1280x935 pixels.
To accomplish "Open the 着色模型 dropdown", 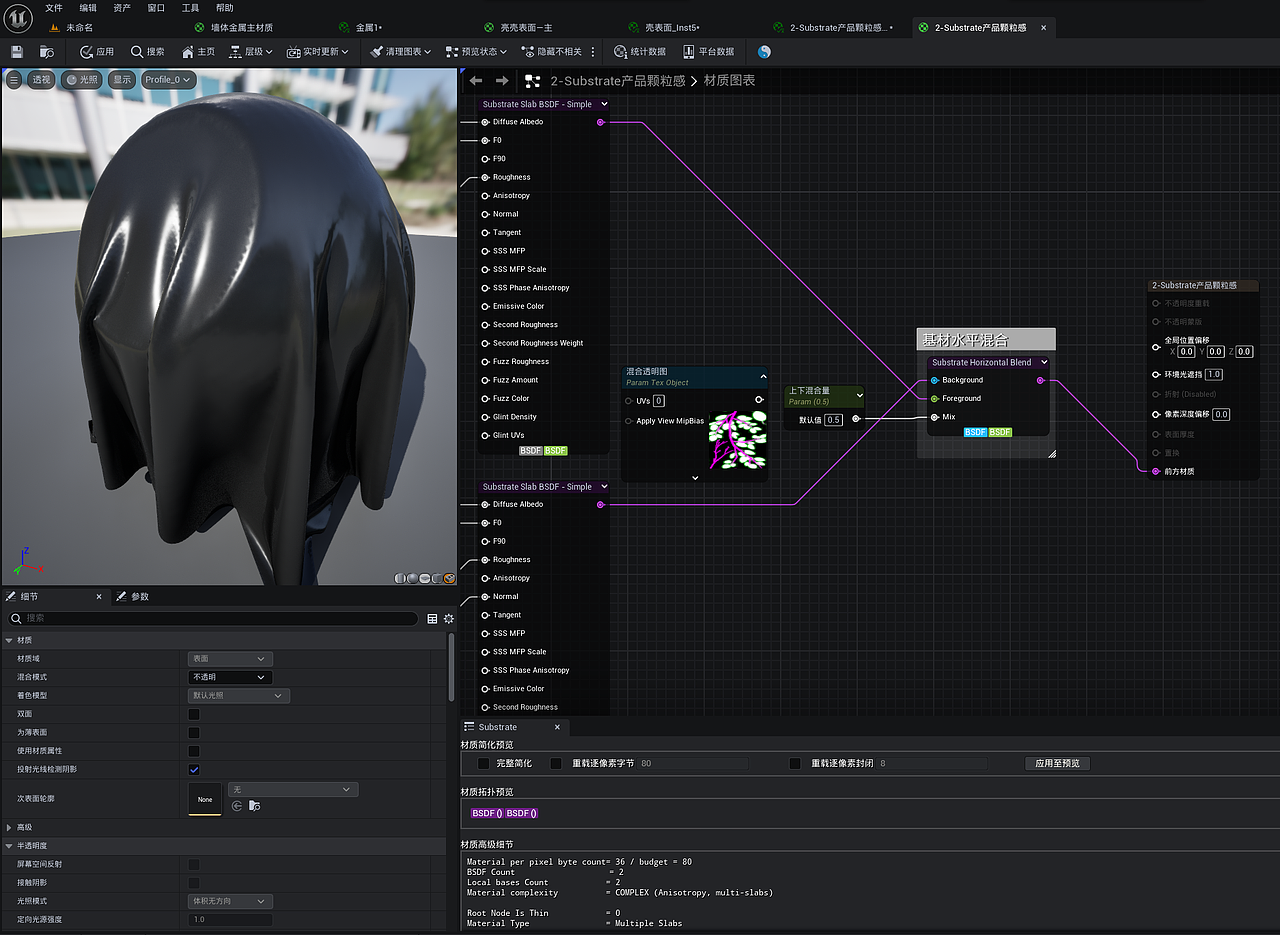I will 239,696.
